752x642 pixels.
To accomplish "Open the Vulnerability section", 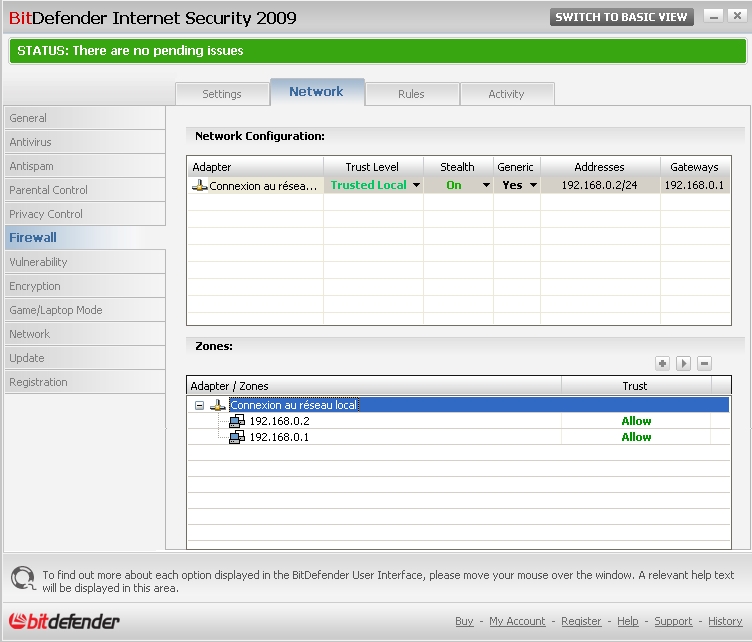I will point(85,262).
